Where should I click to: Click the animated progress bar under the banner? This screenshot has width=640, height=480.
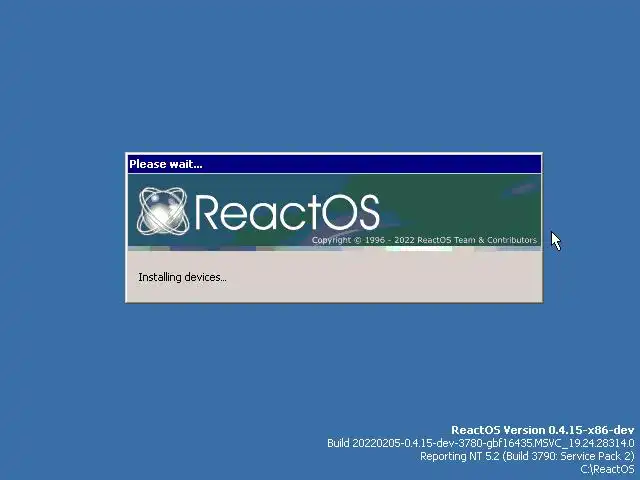click(334, 249)
